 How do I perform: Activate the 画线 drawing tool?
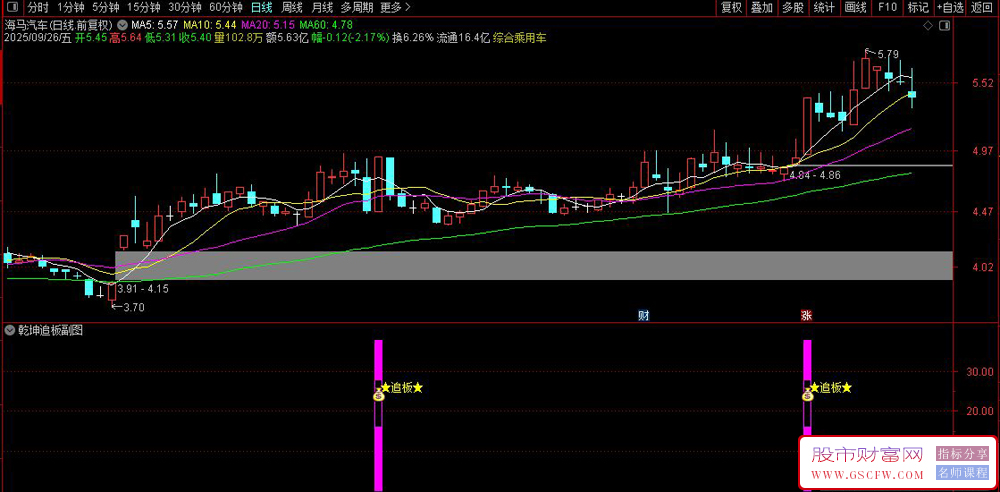855,8
